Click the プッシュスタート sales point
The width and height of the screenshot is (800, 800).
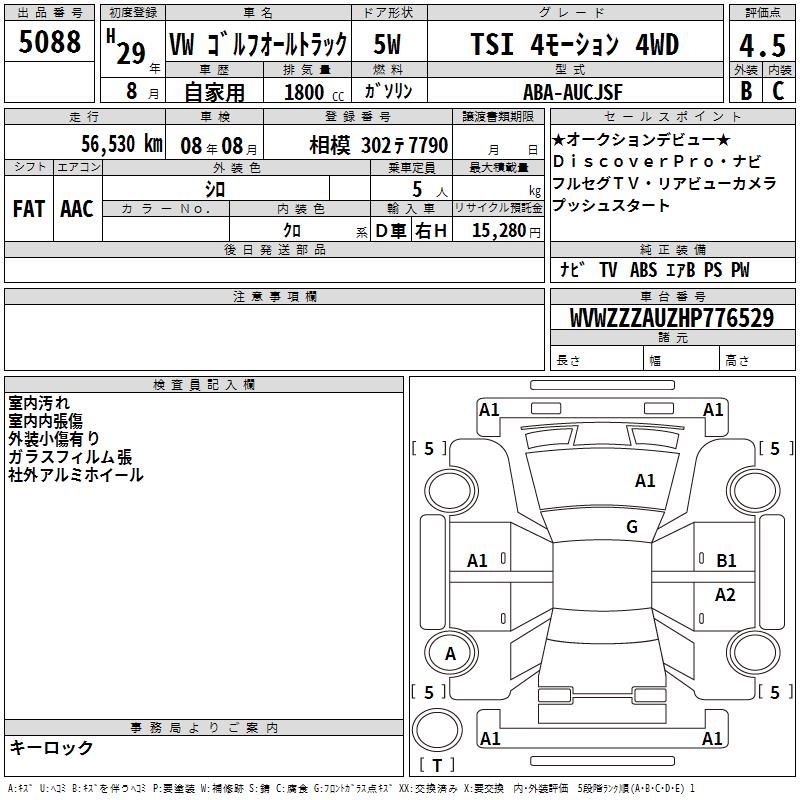(x=611, y=205)
